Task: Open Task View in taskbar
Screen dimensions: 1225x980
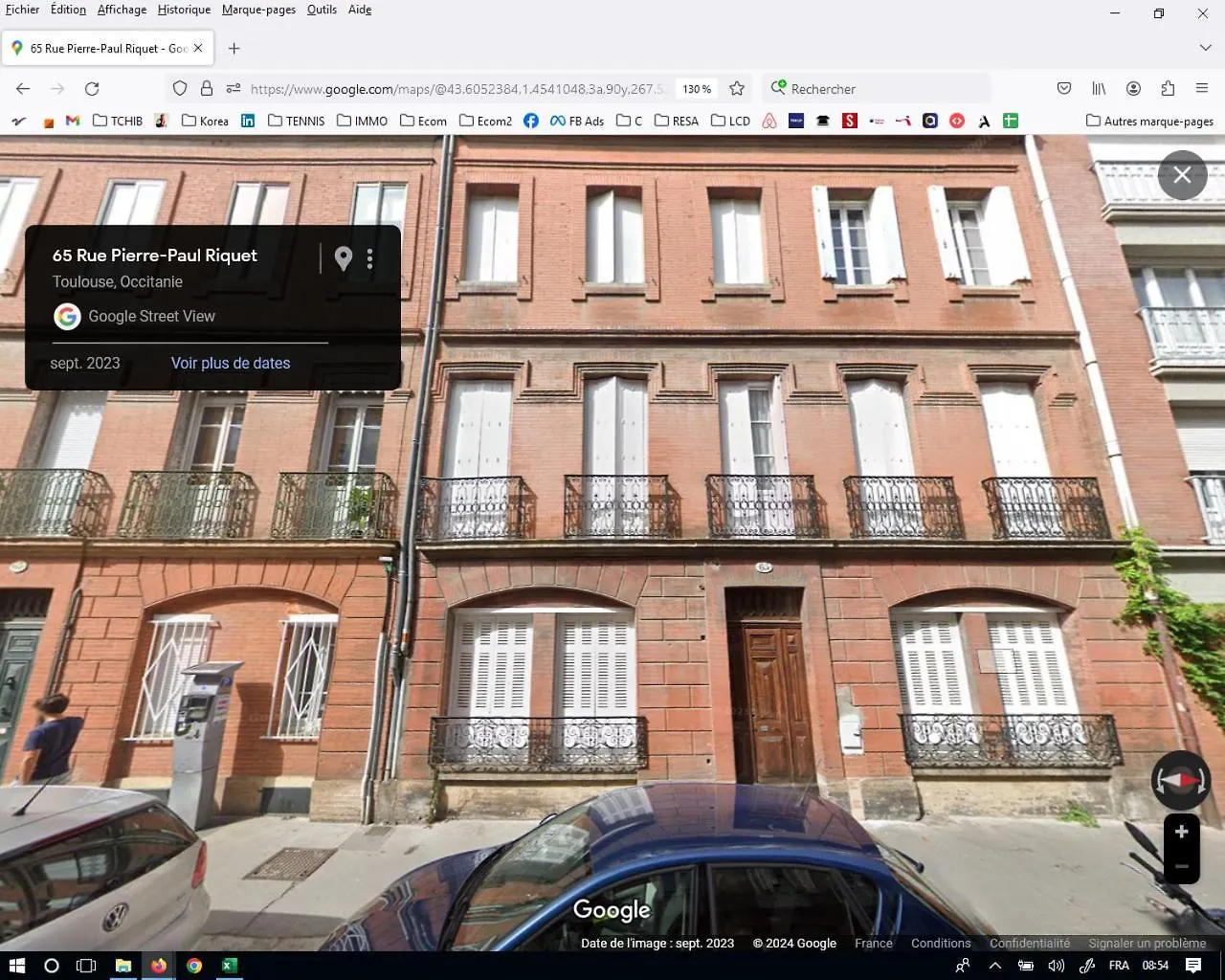Action: (86, 966)
